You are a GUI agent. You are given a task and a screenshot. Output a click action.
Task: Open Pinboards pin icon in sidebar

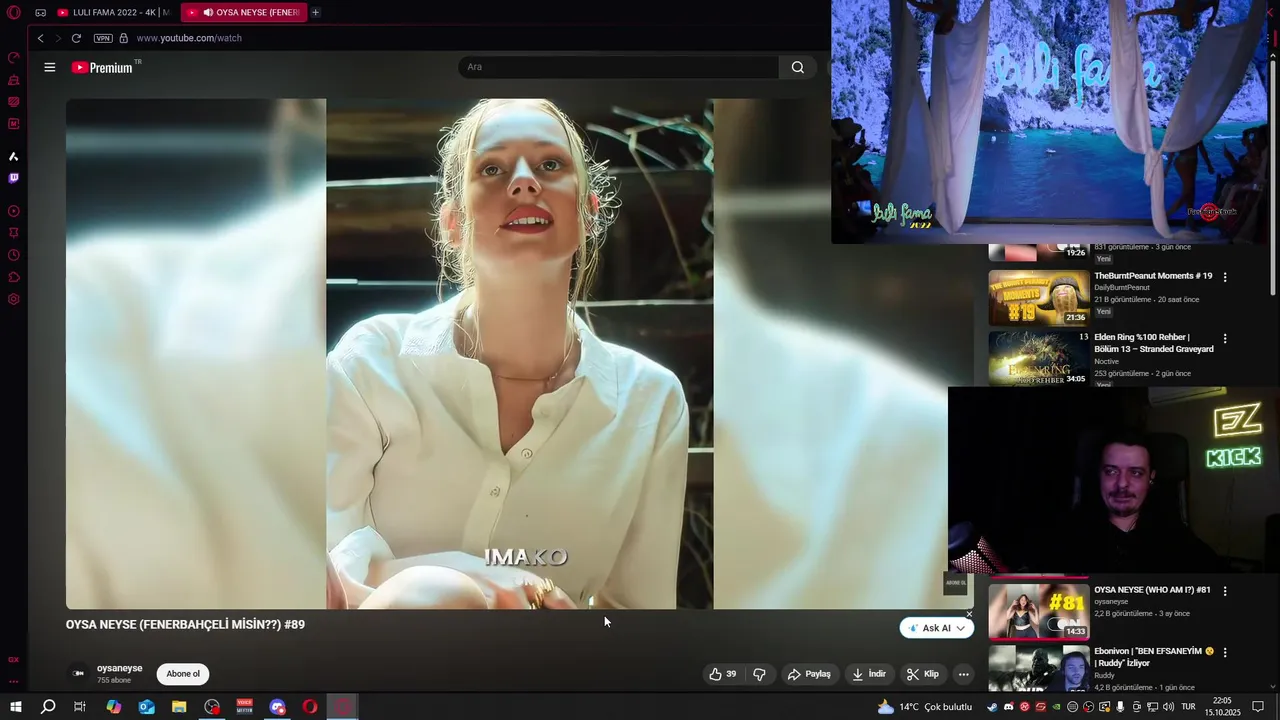(x=14, y=233)
